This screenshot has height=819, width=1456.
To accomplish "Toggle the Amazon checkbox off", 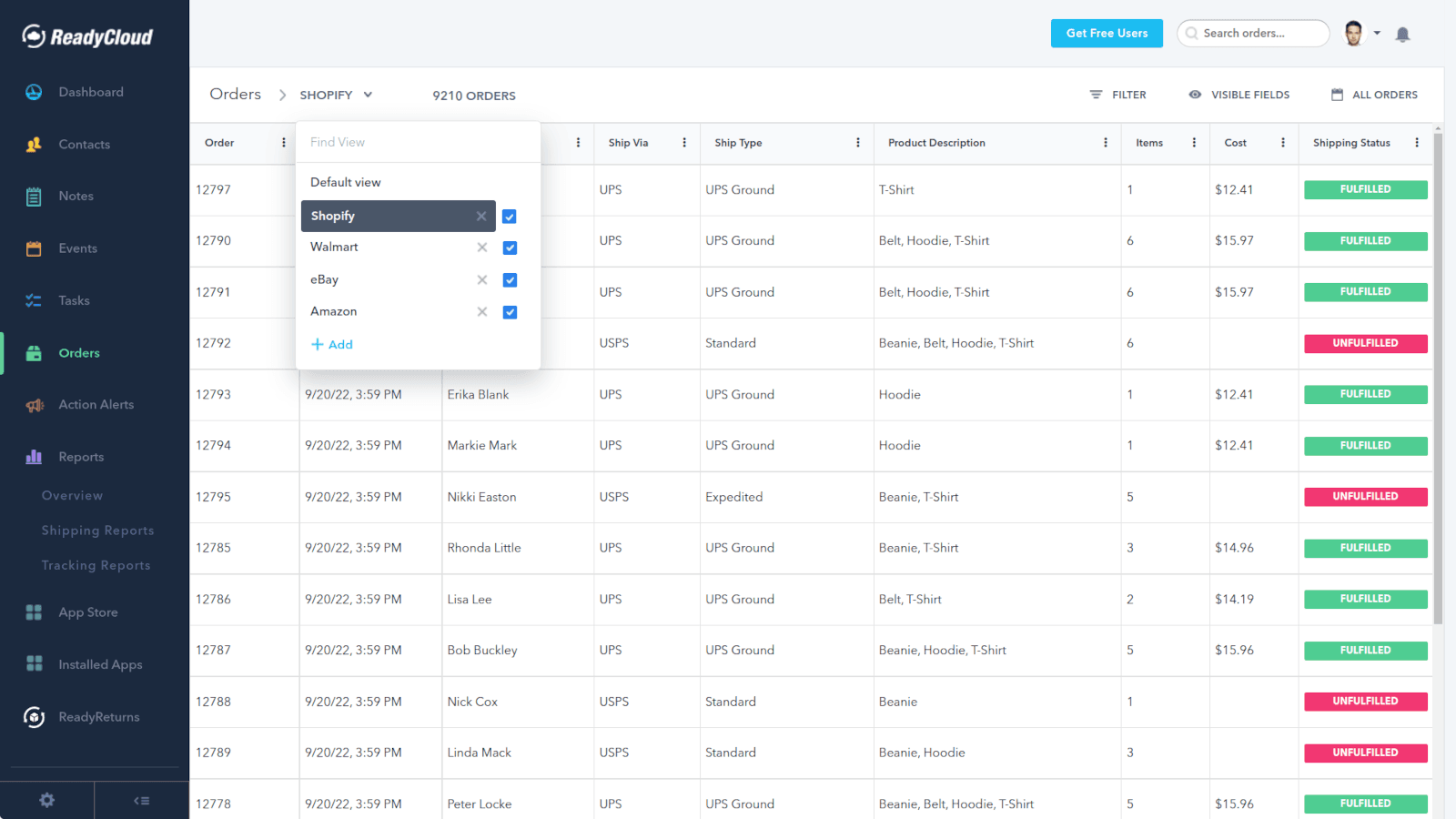I will [x=510, y=311].
